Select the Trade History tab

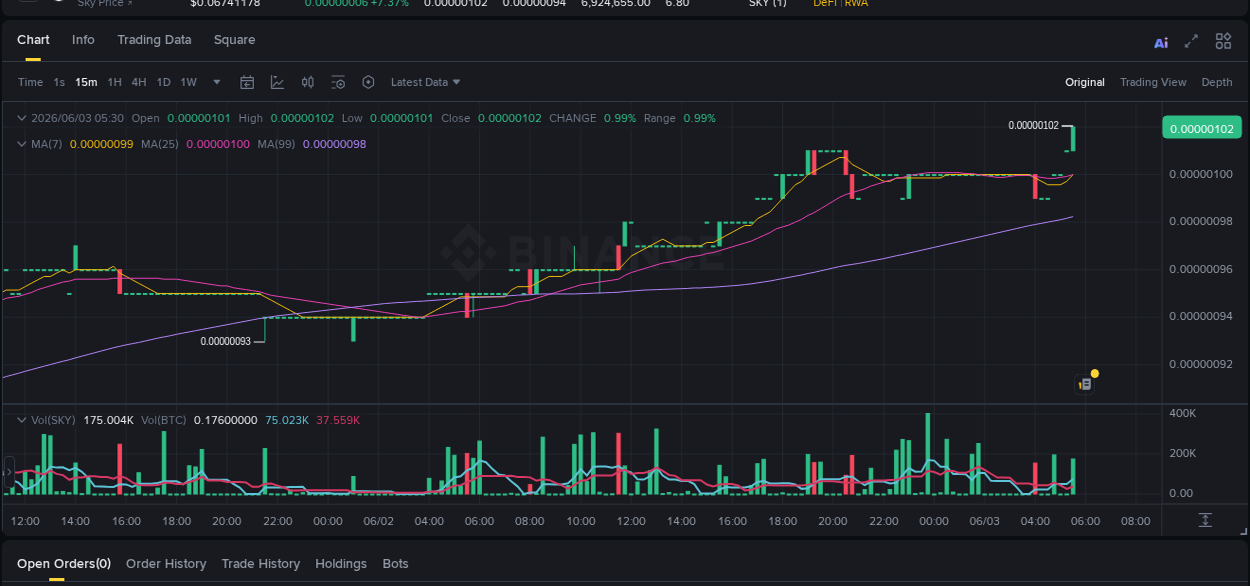[261, 564]
